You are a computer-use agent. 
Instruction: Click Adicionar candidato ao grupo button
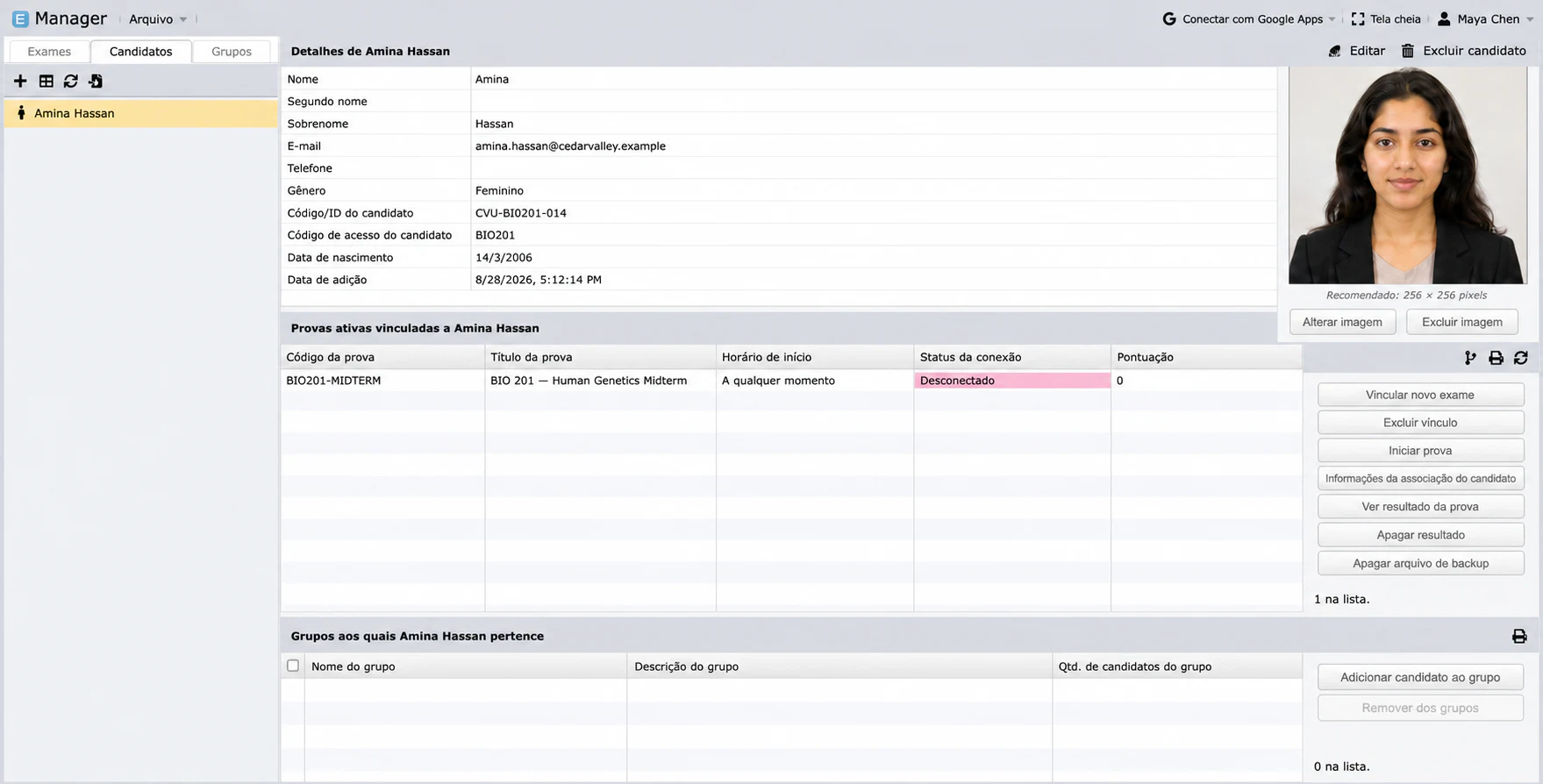[x=1420, y=677]
